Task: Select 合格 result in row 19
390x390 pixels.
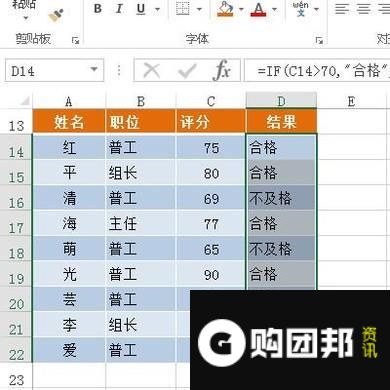Action: (281, 274)
